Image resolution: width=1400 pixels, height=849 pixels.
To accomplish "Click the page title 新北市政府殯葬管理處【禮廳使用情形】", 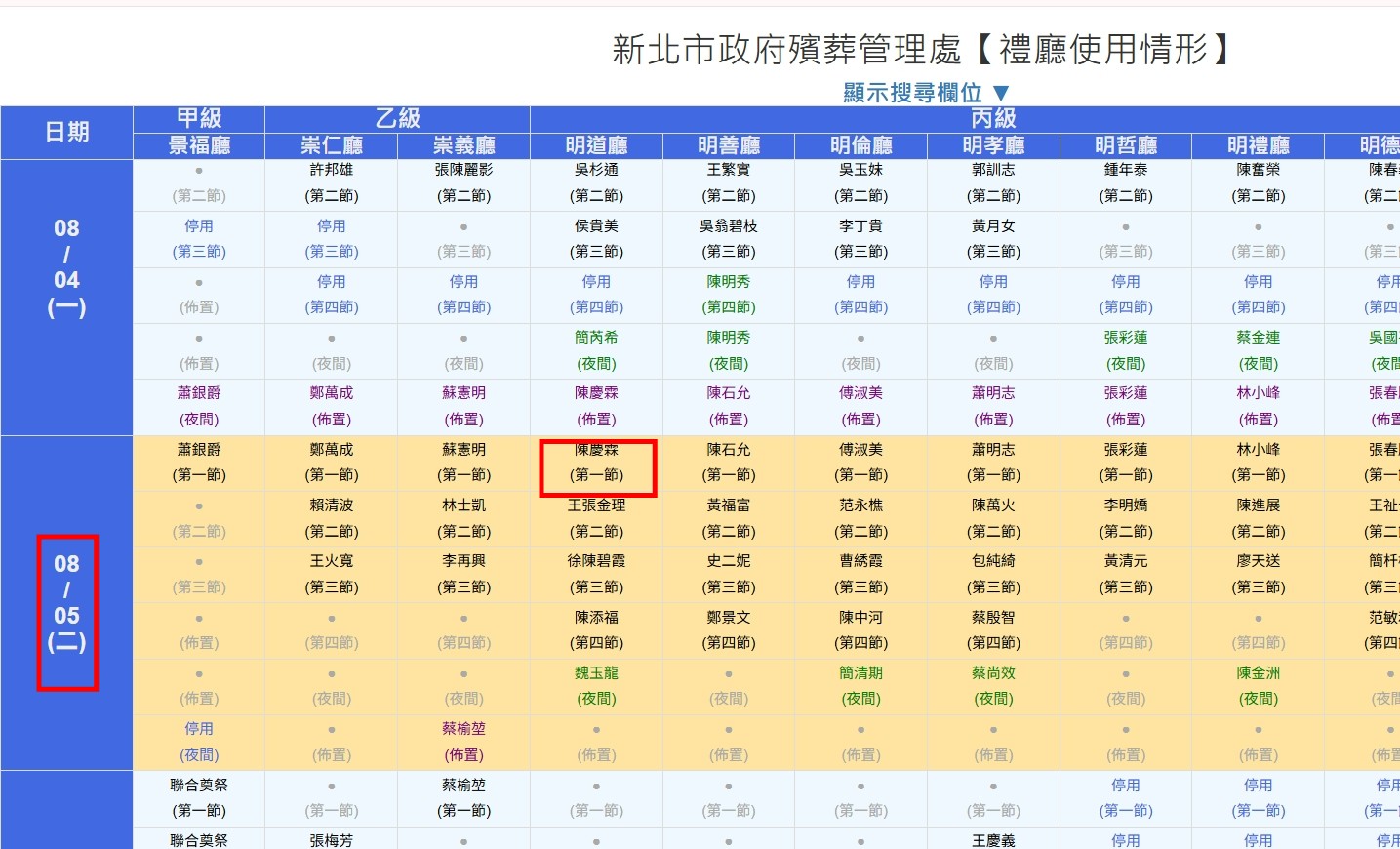I will [x=924, y=49].
